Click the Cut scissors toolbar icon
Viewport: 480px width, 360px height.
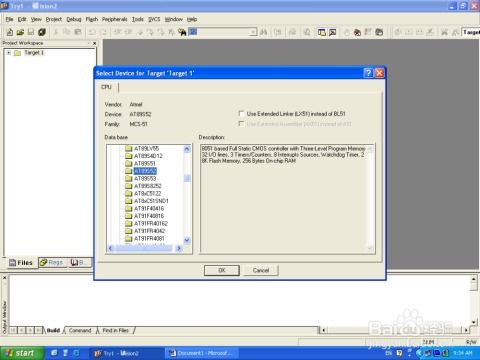(x=56, y=32)
